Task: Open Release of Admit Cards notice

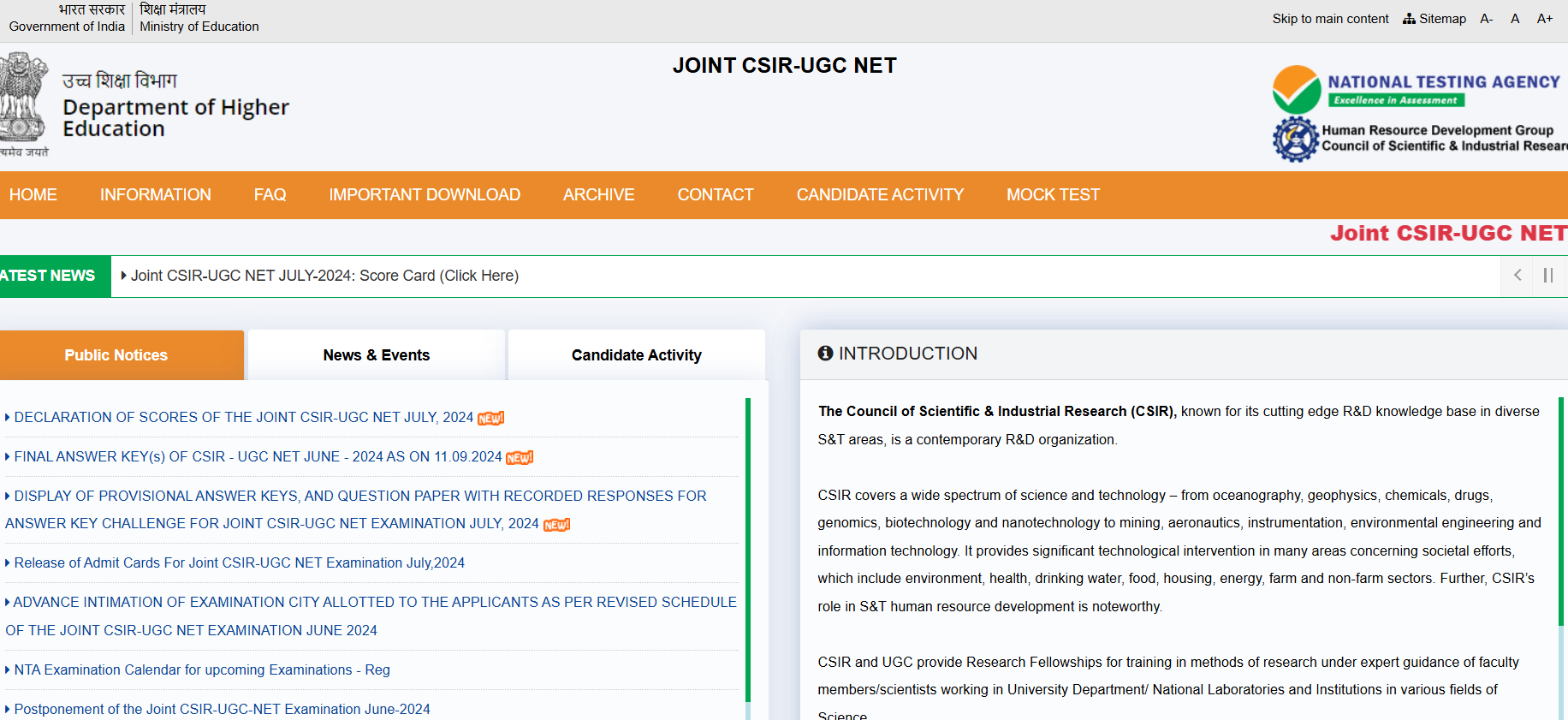Action: tap(239, 563)
